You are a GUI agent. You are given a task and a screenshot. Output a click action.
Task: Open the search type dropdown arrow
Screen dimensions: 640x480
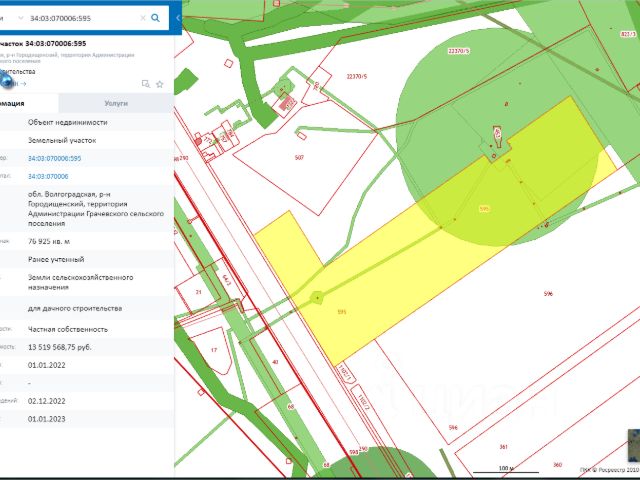[x=20, y=18]
